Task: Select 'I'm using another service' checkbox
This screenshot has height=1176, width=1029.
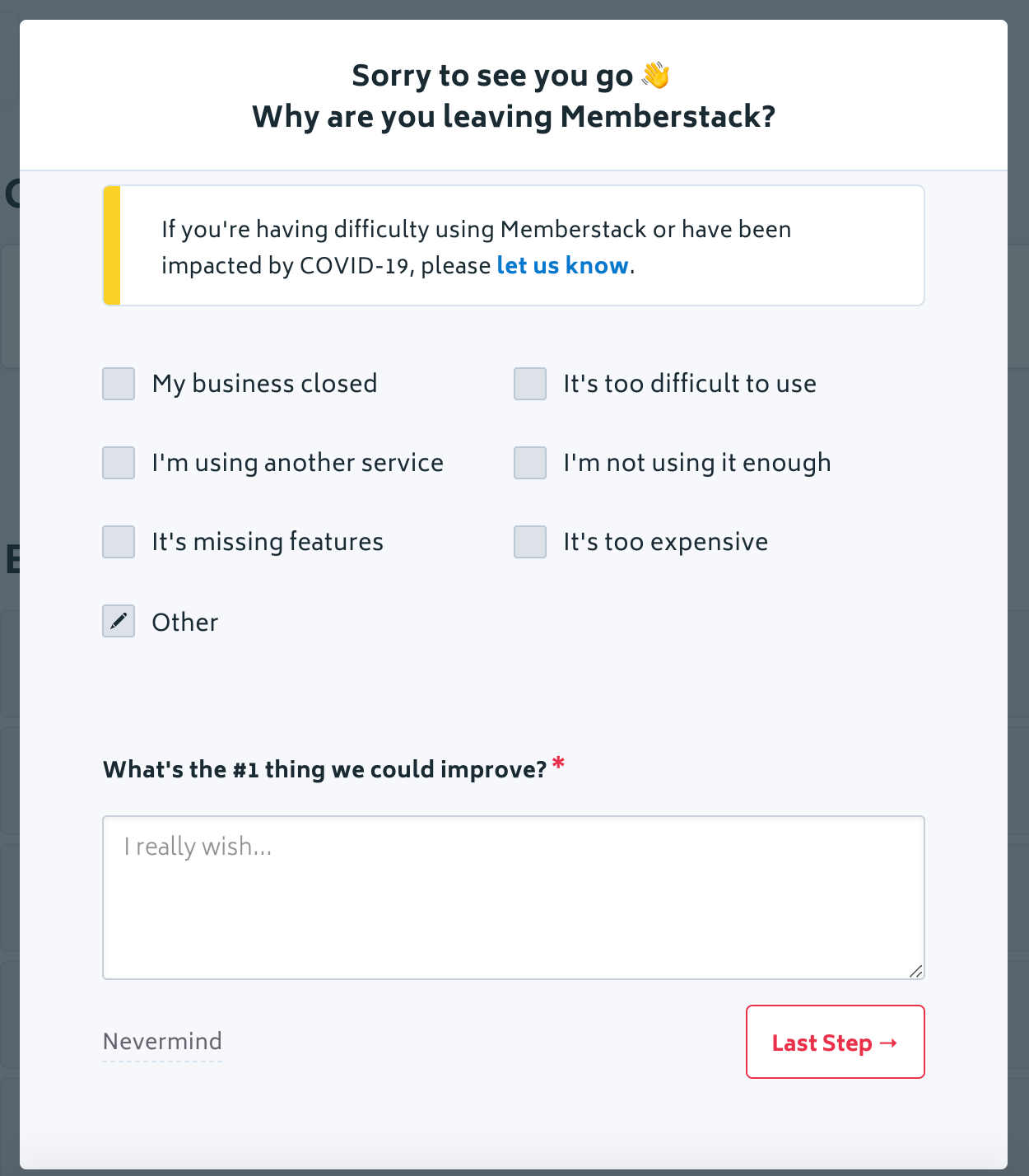Action: point(119,463)
